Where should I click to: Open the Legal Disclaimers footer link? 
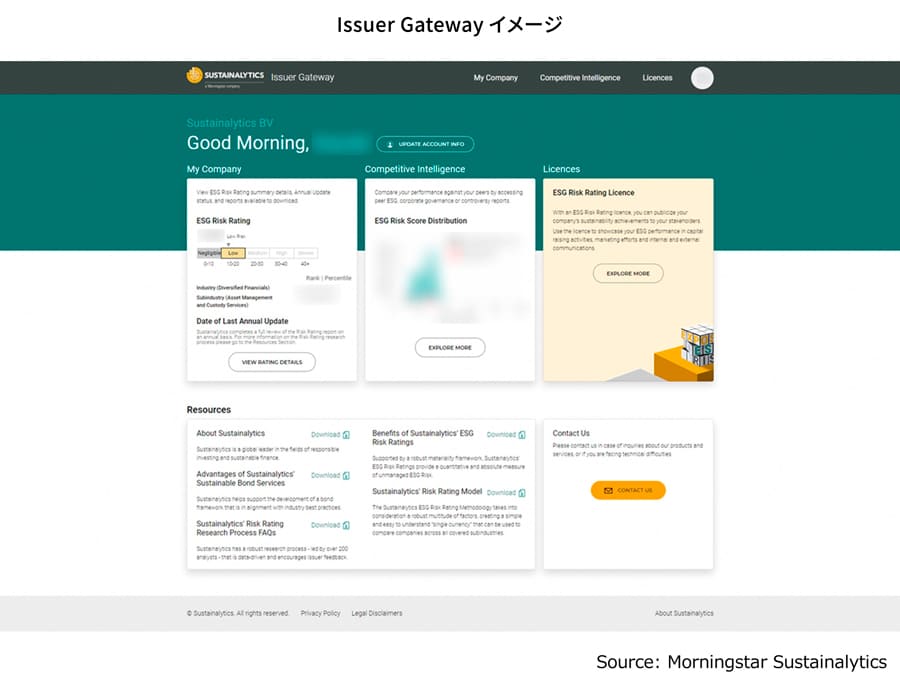click(377, 613)
